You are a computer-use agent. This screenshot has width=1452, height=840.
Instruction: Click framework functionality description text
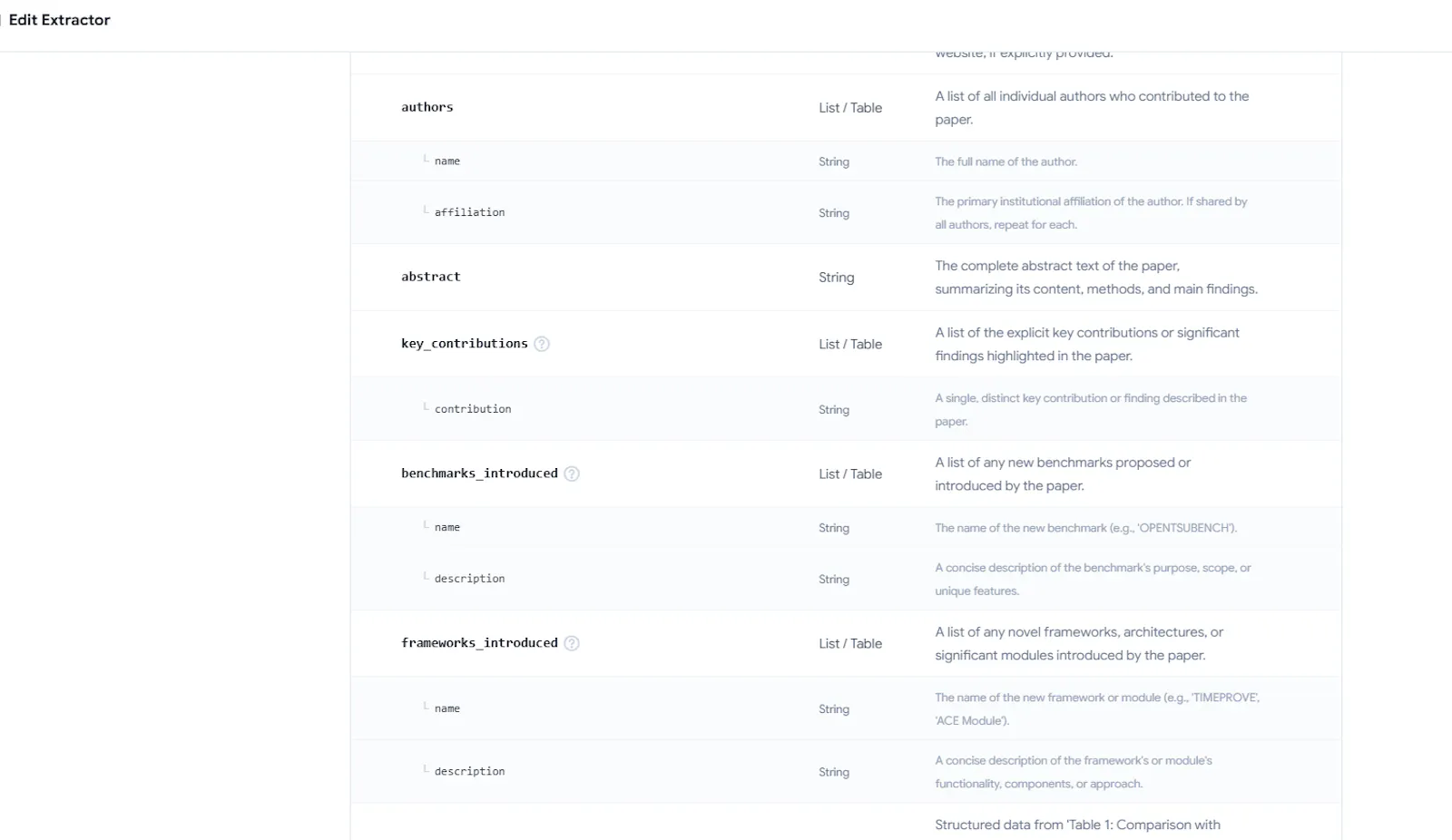pyautogui.click(x=1074, y=772)
